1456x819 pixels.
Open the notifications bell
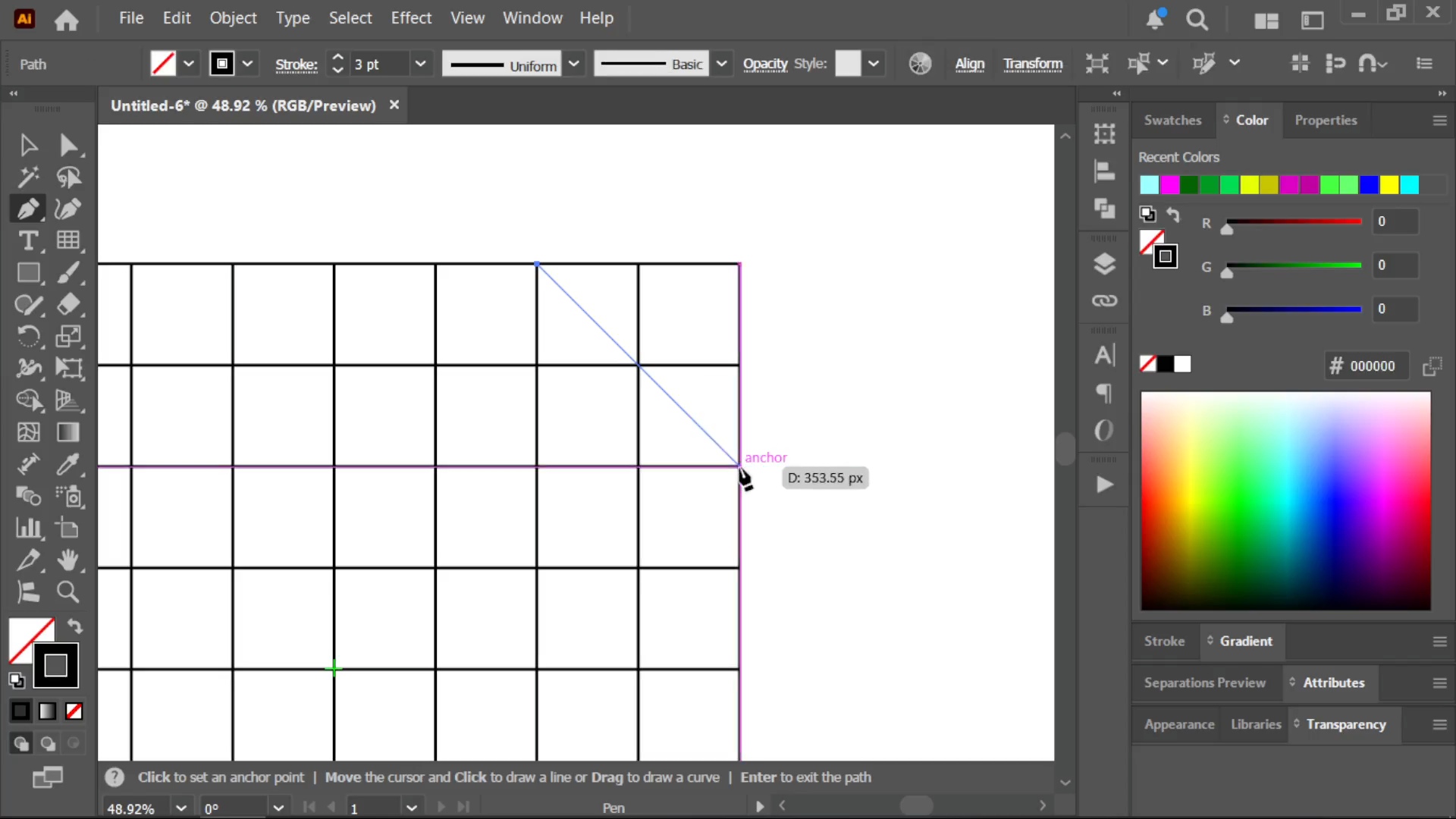pos(1155,19)
